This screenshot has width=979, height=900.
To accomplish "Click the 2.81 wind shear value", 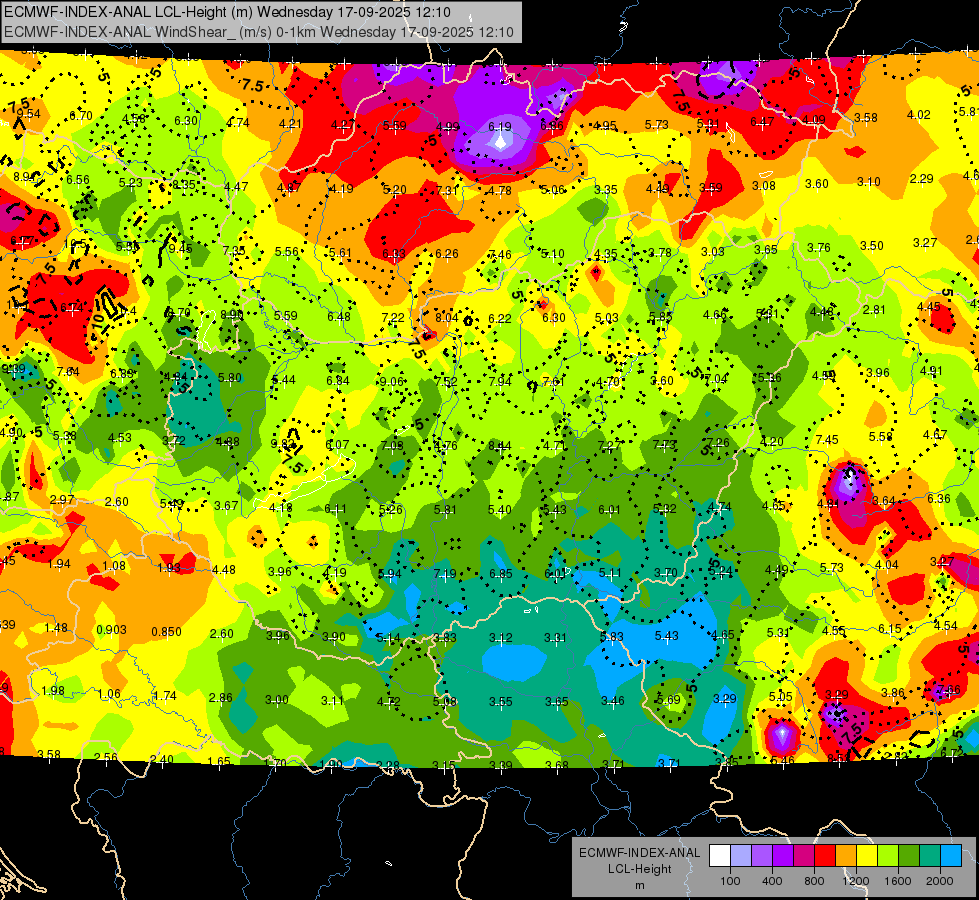I will click(874, 310).
